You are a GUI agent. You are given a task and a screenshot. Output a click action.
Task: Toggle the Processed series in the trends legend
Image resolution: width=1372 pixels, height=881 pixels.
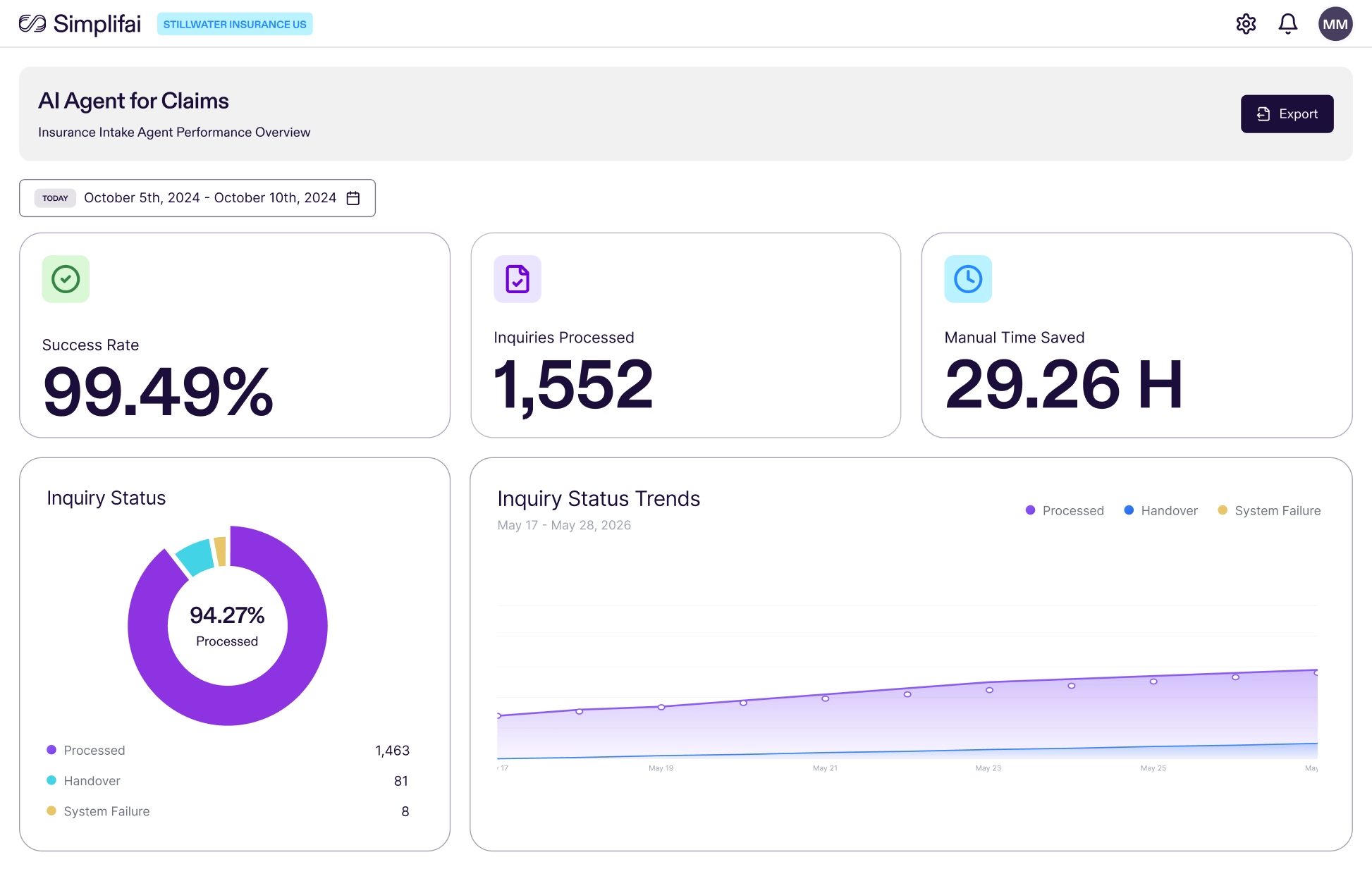pos(1065,510)
